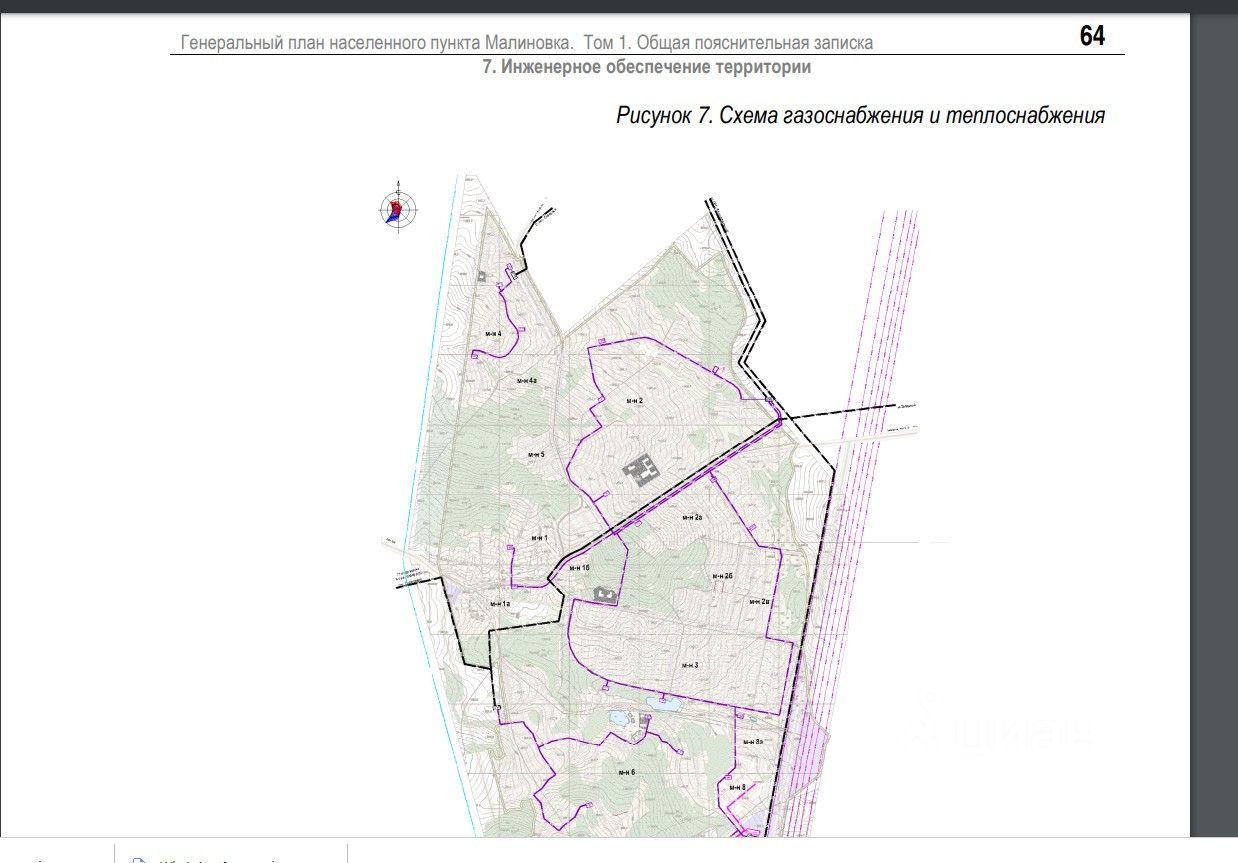
Task: Click the gray building symbol in м-н 1б
Action: coord(605,595)
